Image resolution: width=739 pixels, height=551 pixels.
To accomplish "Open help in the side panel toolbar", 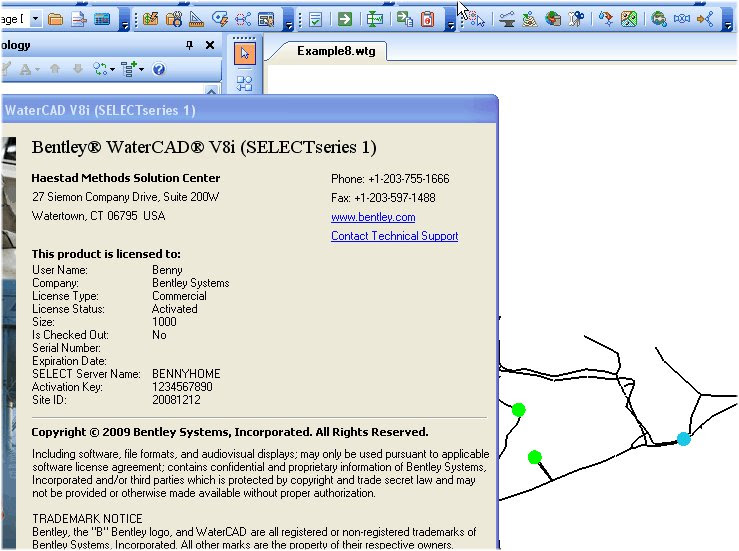I will (x=159, y=70).
